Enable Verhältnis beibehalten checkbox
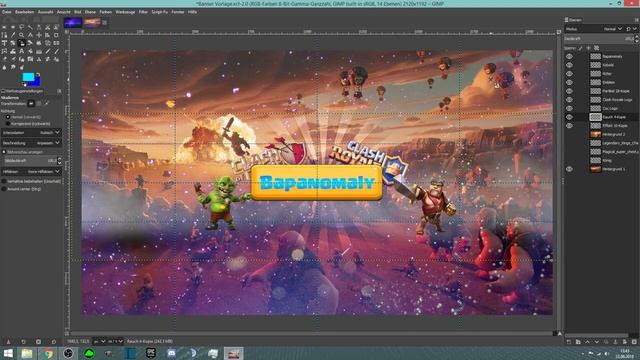 point(4,181)
